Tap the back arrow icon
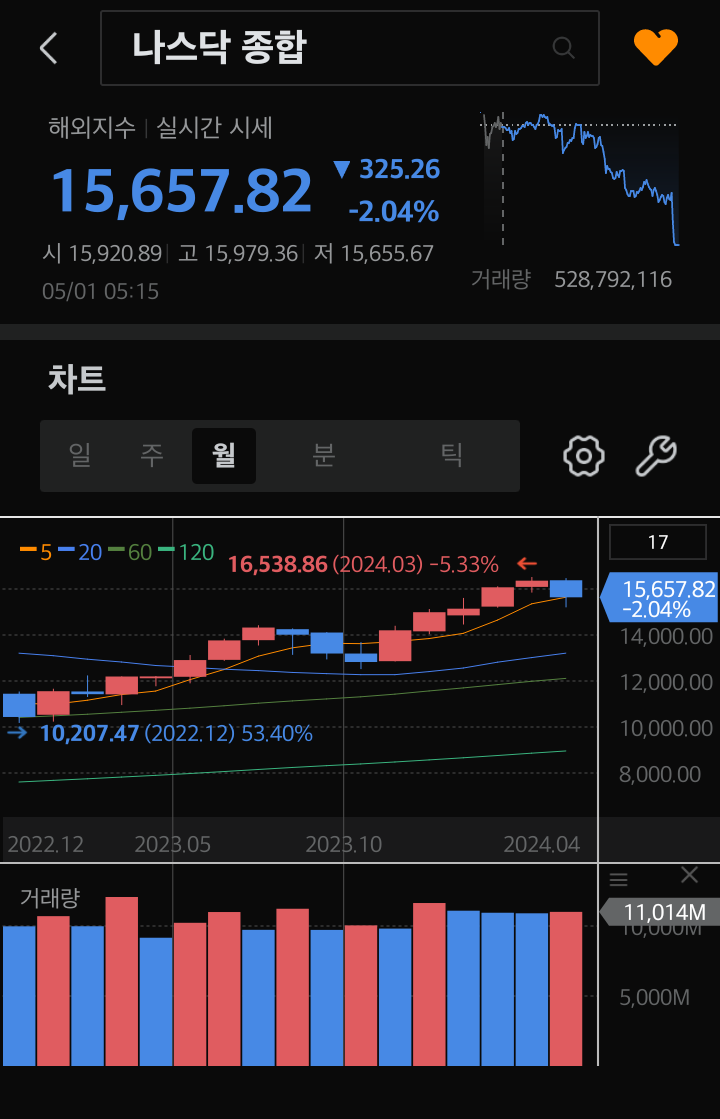Viewport: 720px width, 1119px height. click(49, 49)
